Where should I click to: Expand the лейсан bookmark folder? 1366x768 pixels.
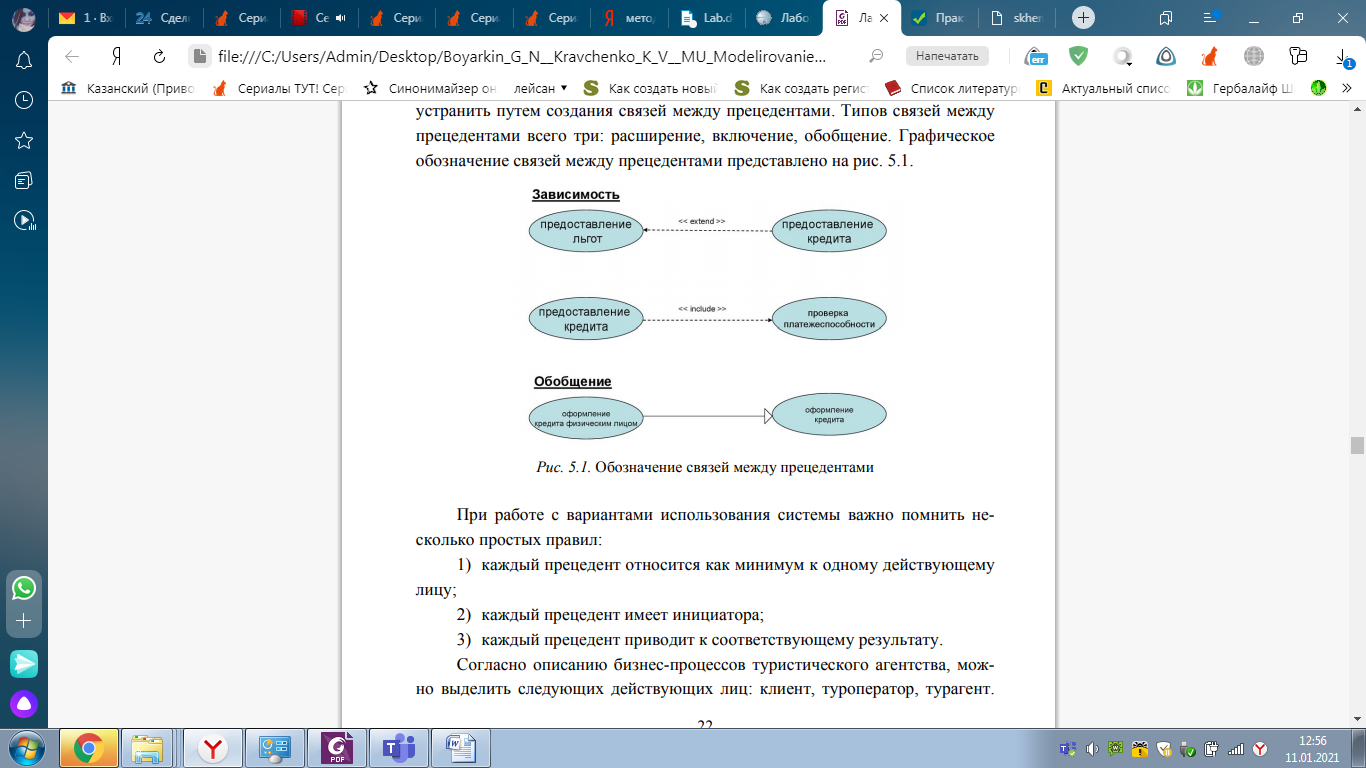[541, 88]
